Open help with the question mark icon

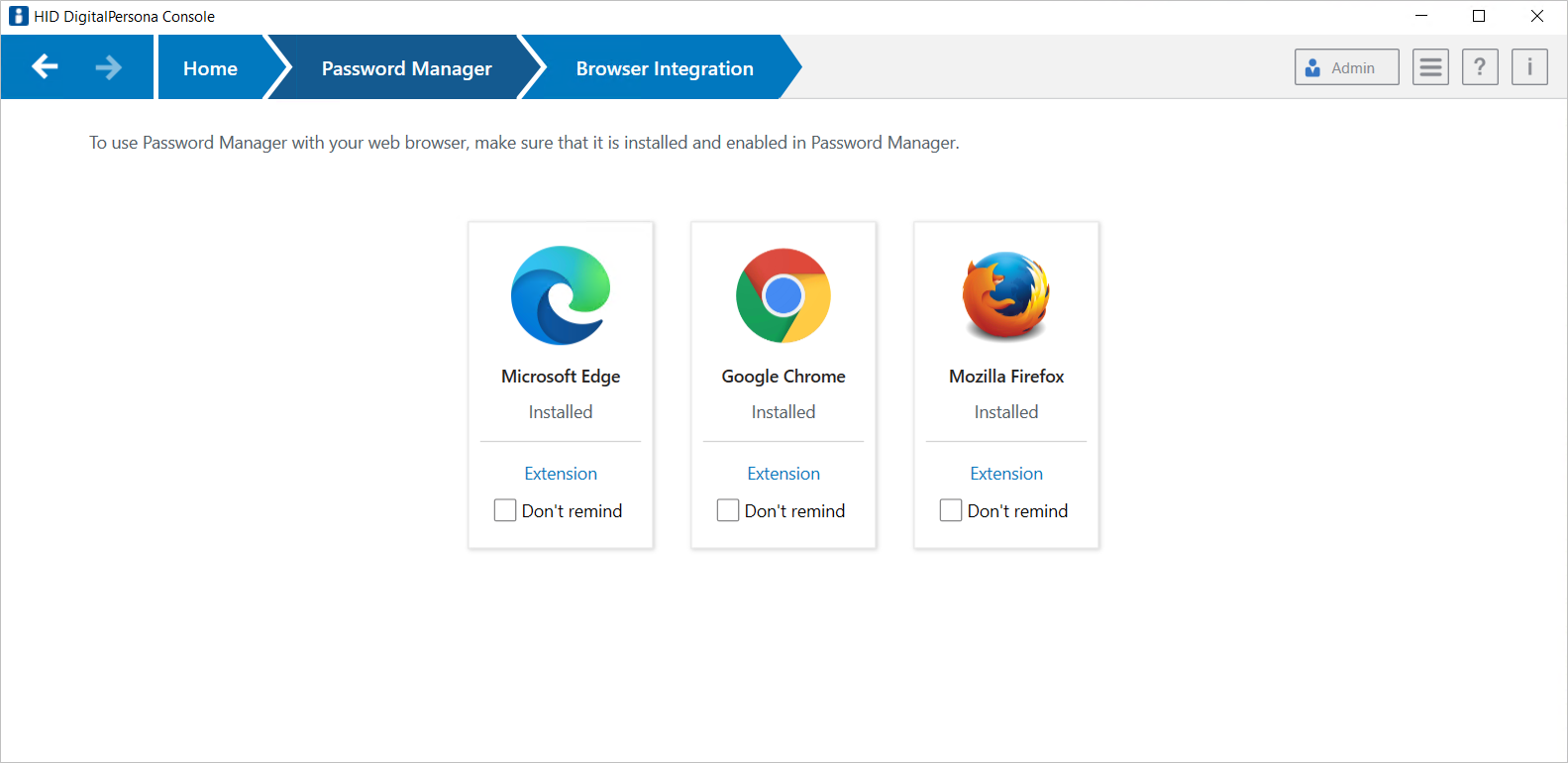(x=1480, y=67)
